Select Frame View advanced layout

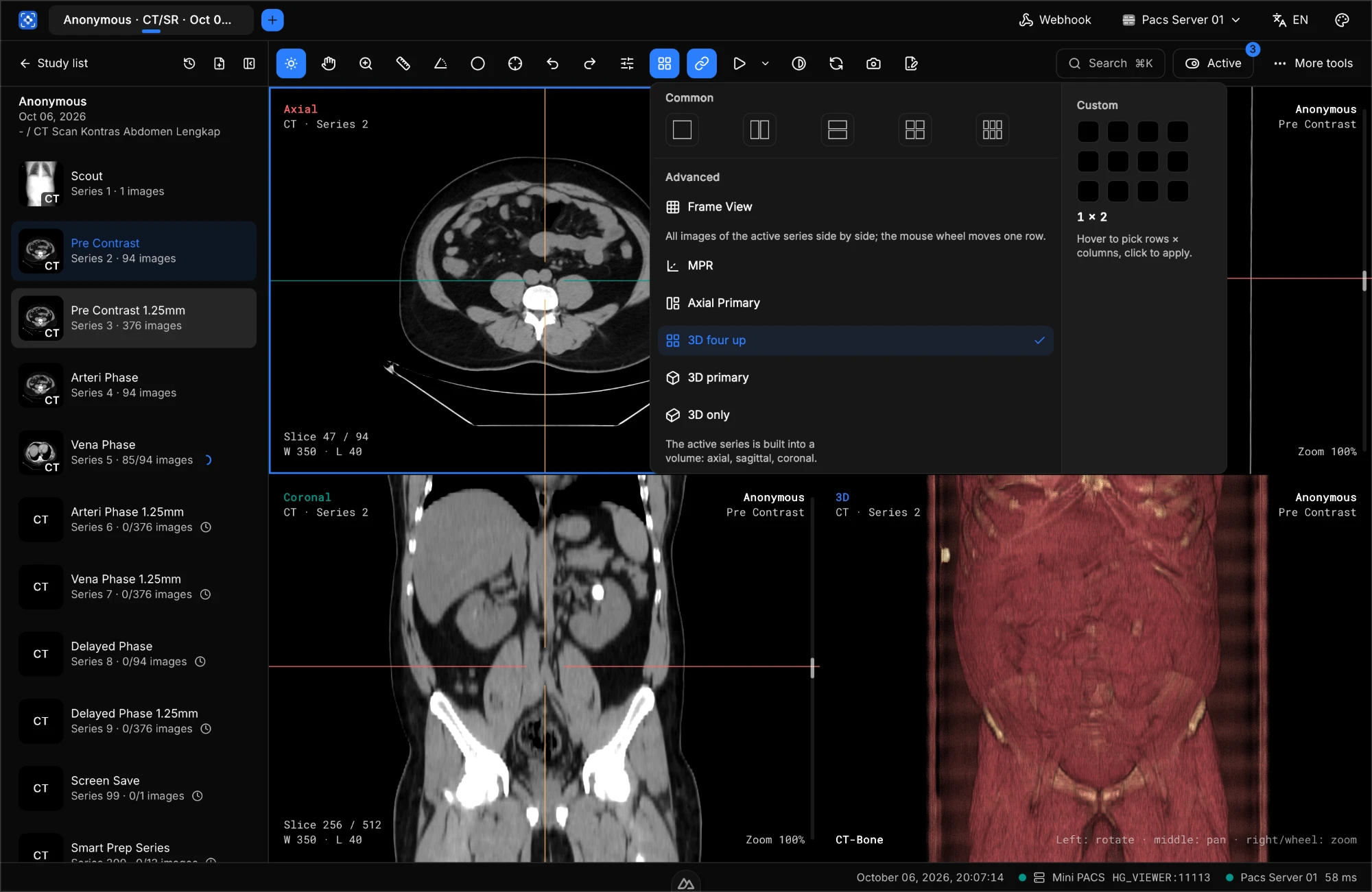pyautogui.click(x=855, y=207)
